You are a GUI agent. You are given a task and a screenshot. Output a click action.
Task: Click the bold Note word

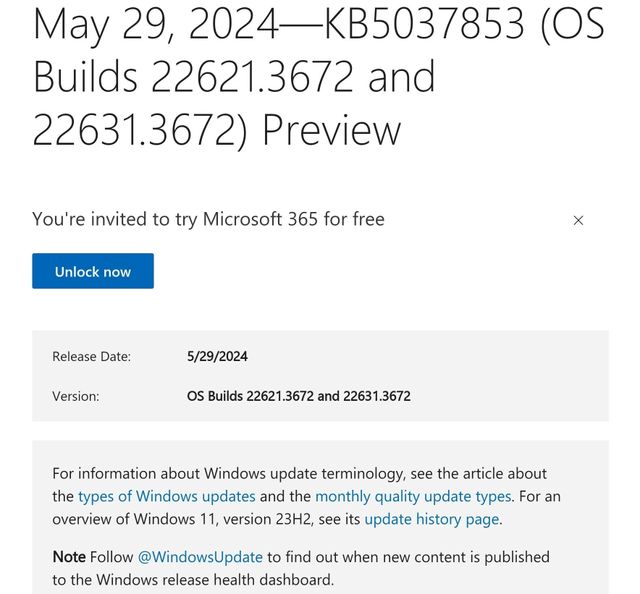click(x=69, y=557)
